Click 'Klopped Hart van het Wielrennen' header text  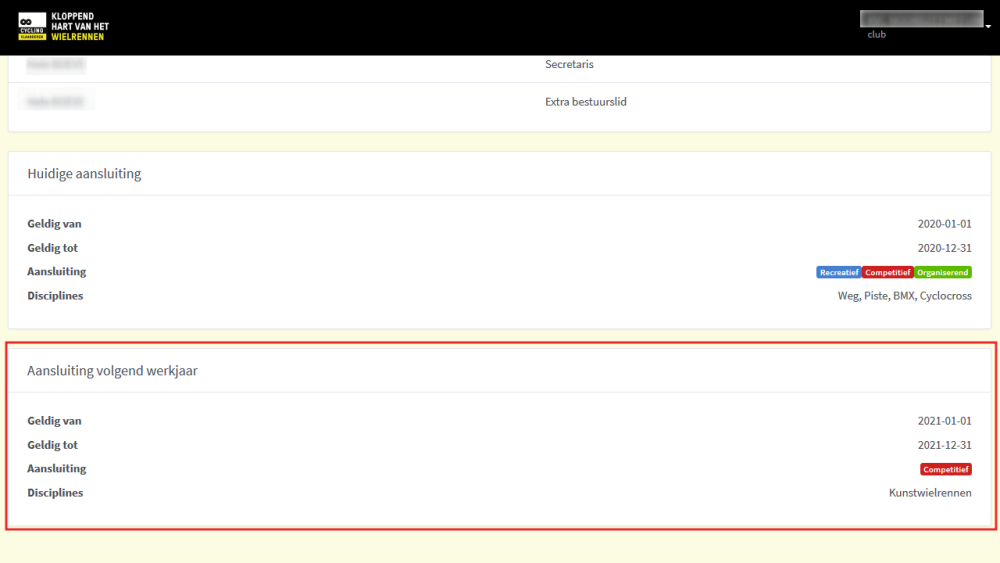80,26
